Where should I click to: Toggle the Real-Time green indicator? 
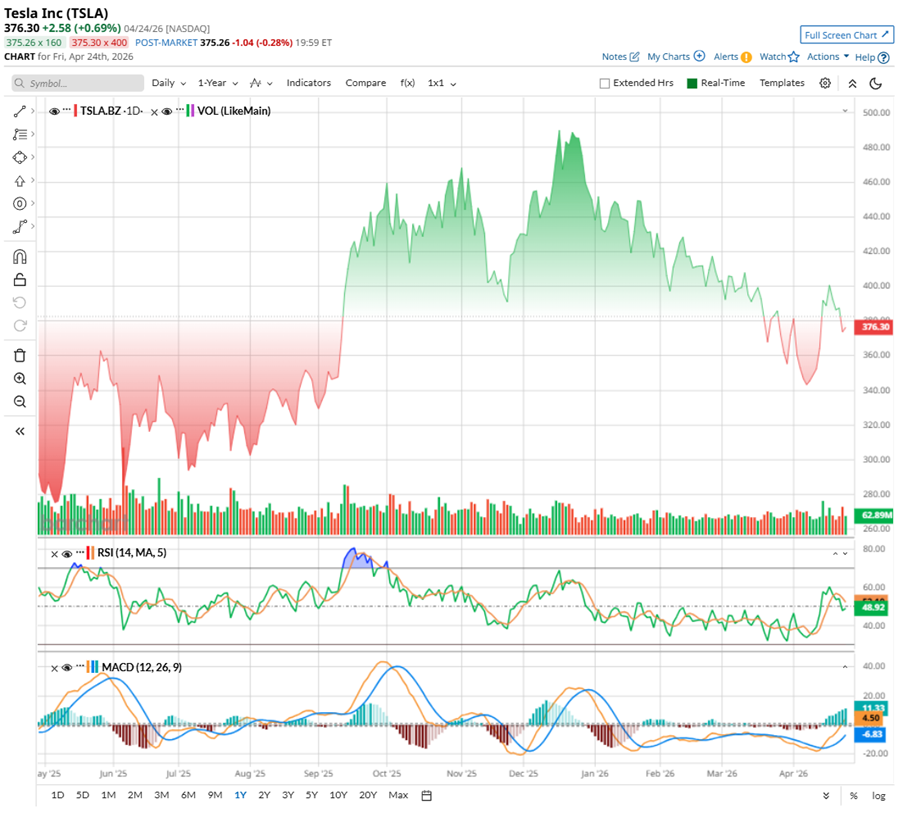[x=692, y=83]
